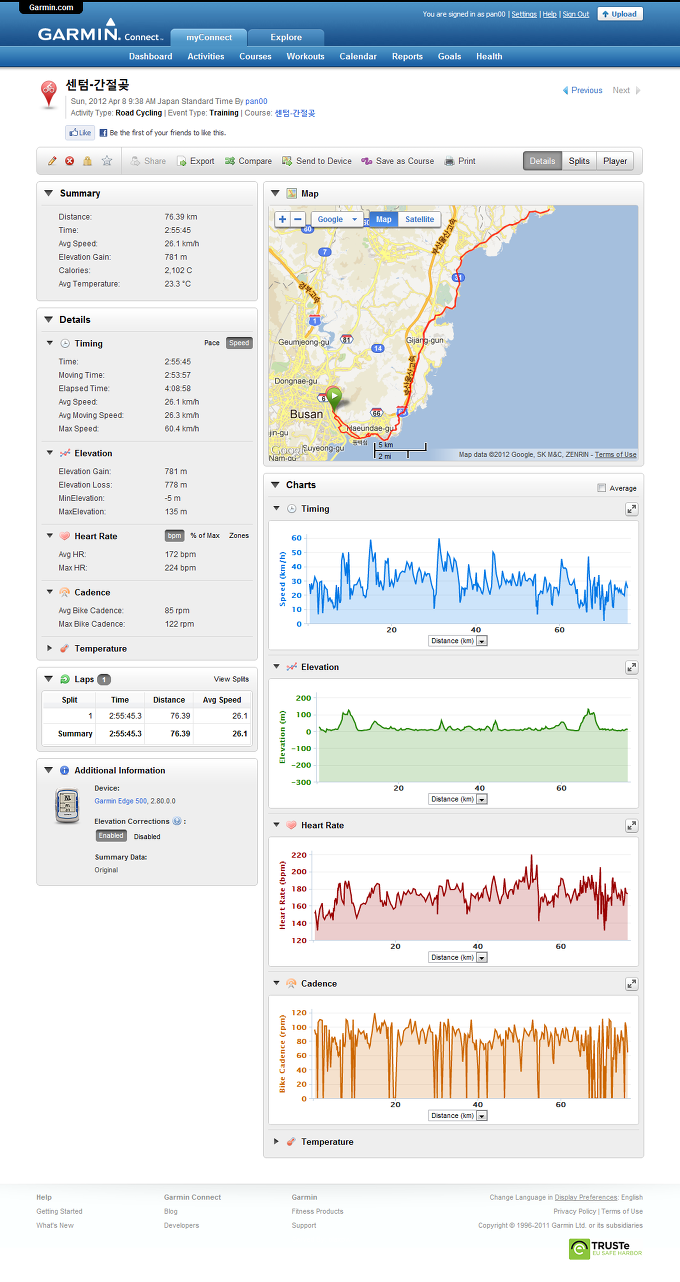Image resolution: width=680 pixels, height=1282 pixels.
Task: Click Compare in the toolbar
Action: [x=248, y=161]
